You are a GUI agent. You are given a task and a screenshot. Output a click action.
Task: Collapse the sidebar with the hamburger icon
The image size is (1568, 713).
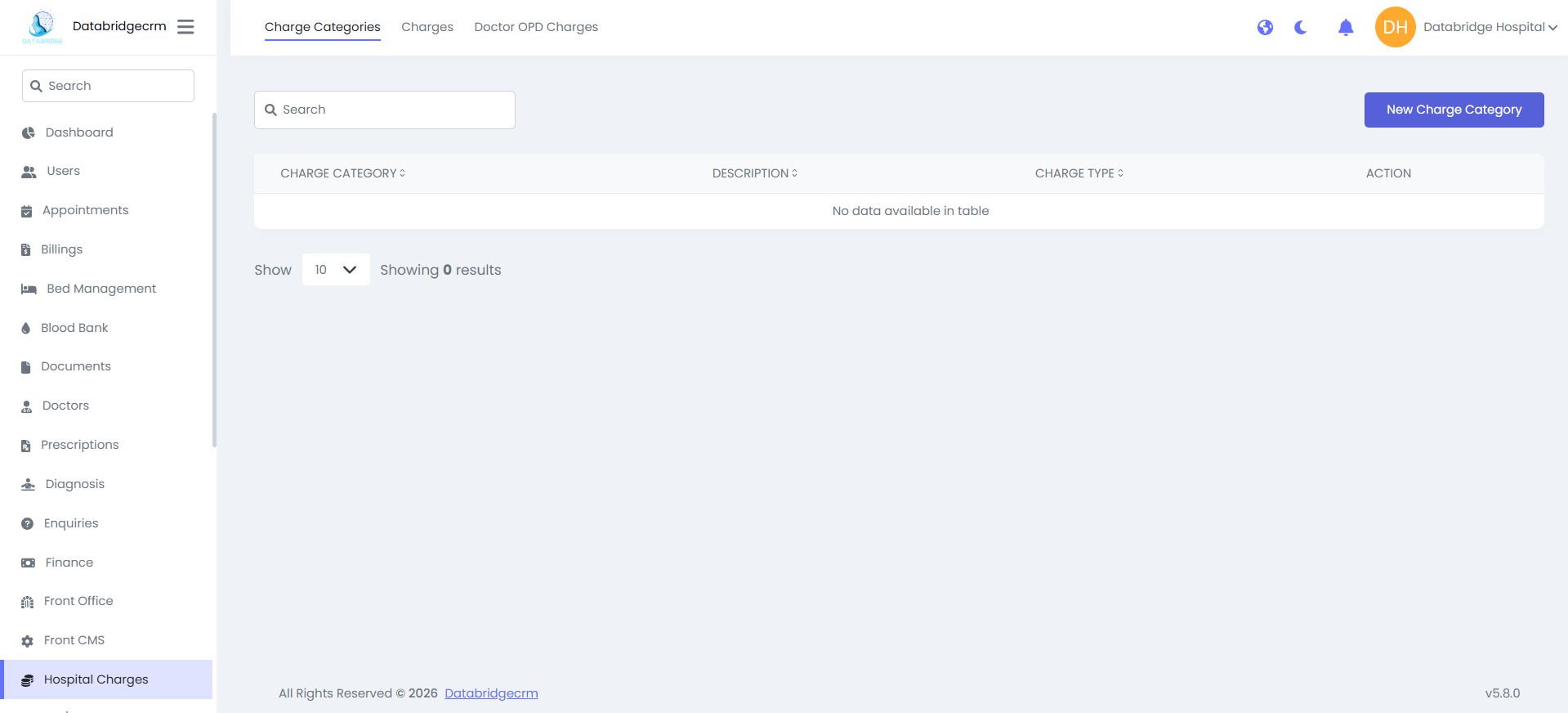click(185, 27)
